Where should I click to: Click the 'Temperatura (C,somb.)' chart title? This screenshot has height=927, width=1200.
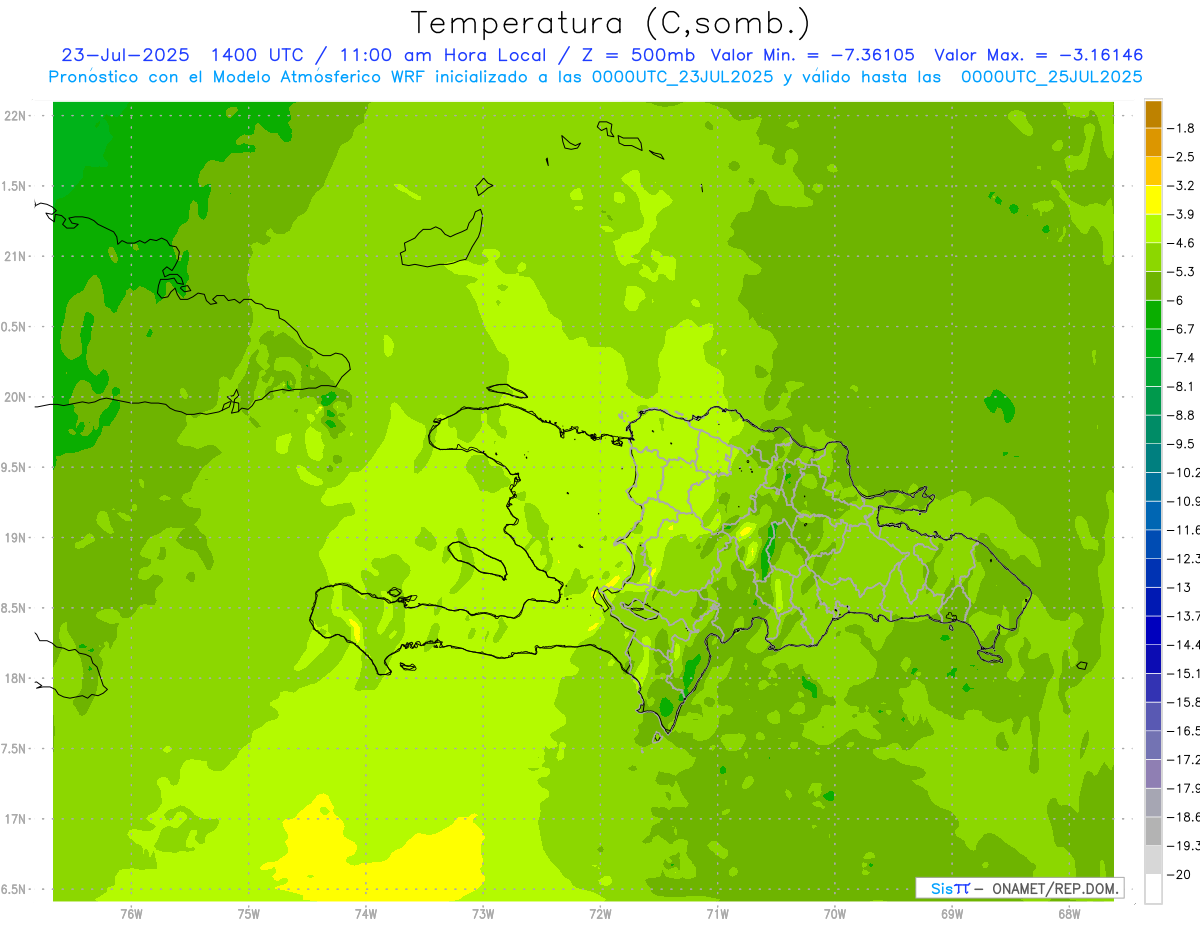click(x=611, y=23)
